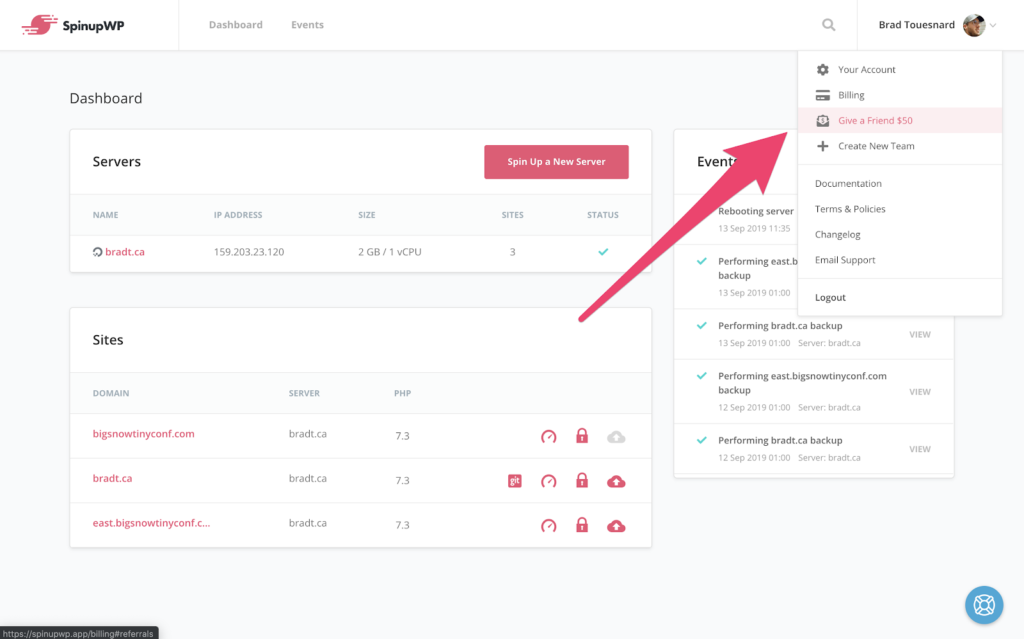Image resolution: width=1024 pixels, height=639 pixels.
Task: Click the Give a Friend $50 gift icon
Action: tap(822, 120)
